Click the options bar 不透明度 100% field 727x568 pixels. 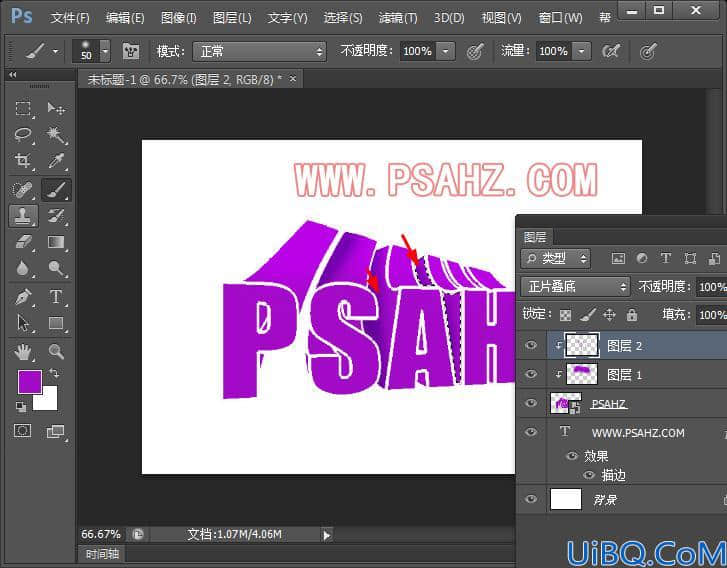418,51
